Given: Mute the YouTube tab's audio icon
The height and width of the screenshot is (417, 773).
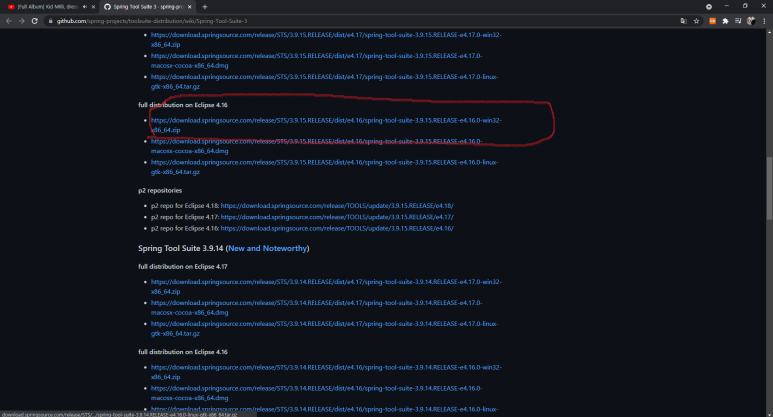Looking at the screenshot, I should point(85,7).
